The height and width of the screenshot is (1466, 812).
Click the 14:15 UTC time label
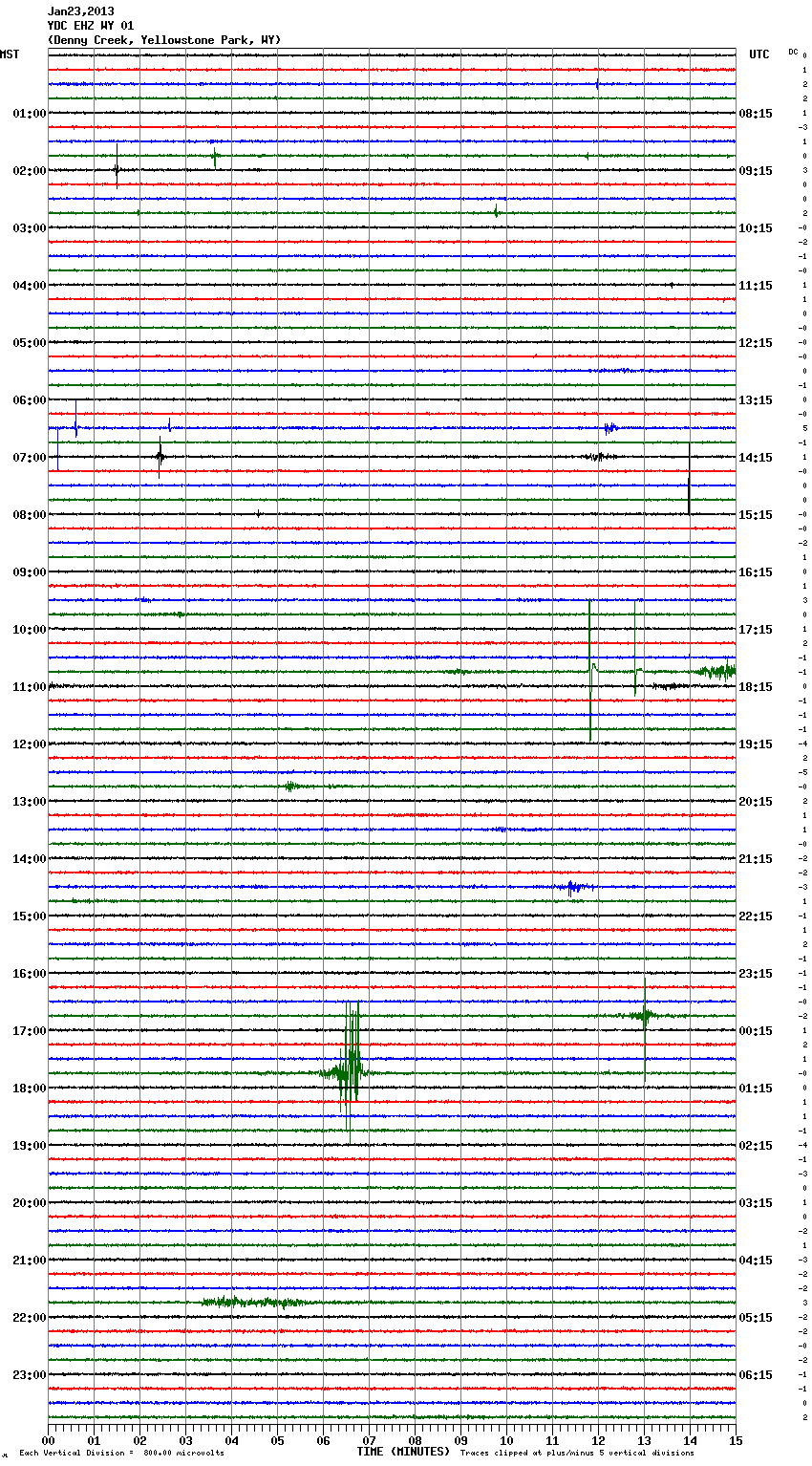tap(756, 458)
